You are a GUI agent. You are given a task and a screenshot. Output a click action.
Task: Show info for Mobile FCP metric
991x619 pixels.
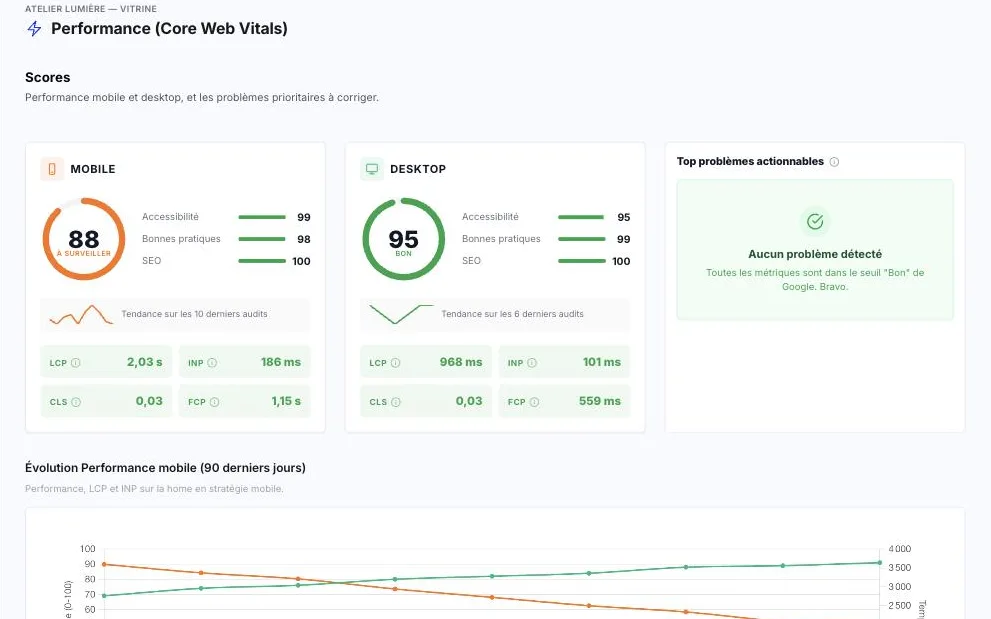214,402
